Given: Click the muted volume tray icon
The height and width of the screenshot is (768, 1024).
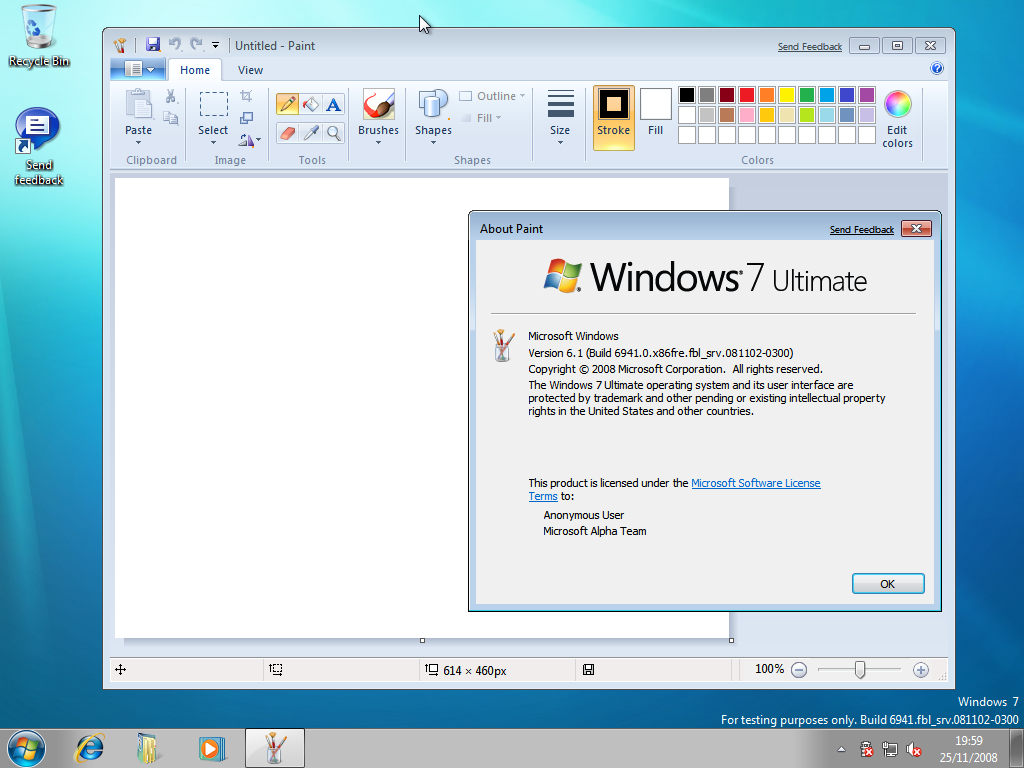Looking at the screenshot, I should (914, 749).
